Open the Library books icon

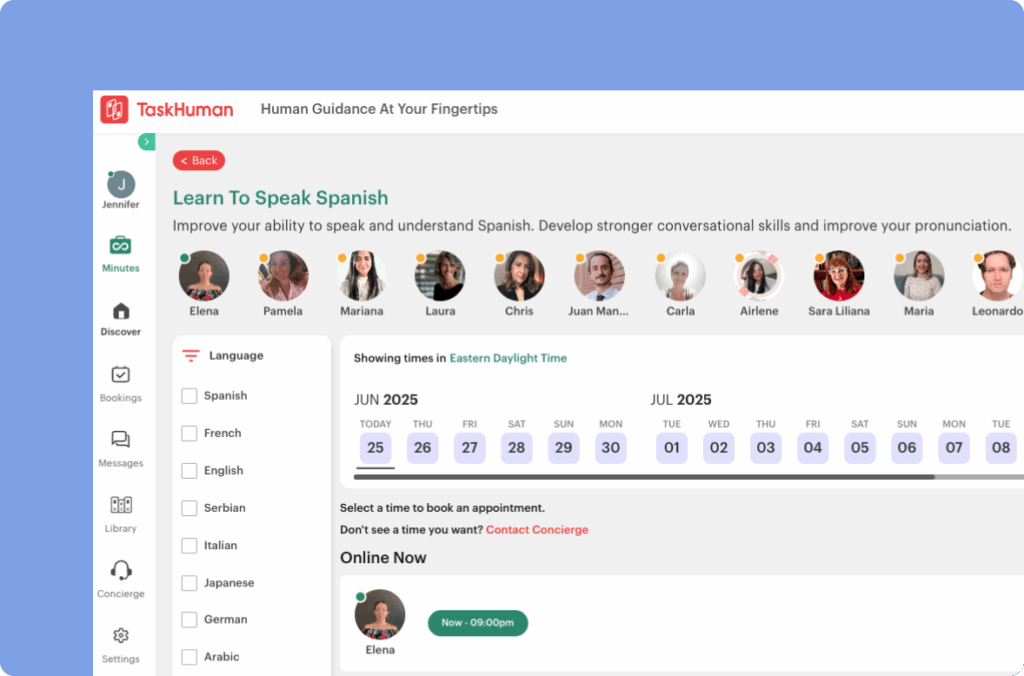click(120, 505)
